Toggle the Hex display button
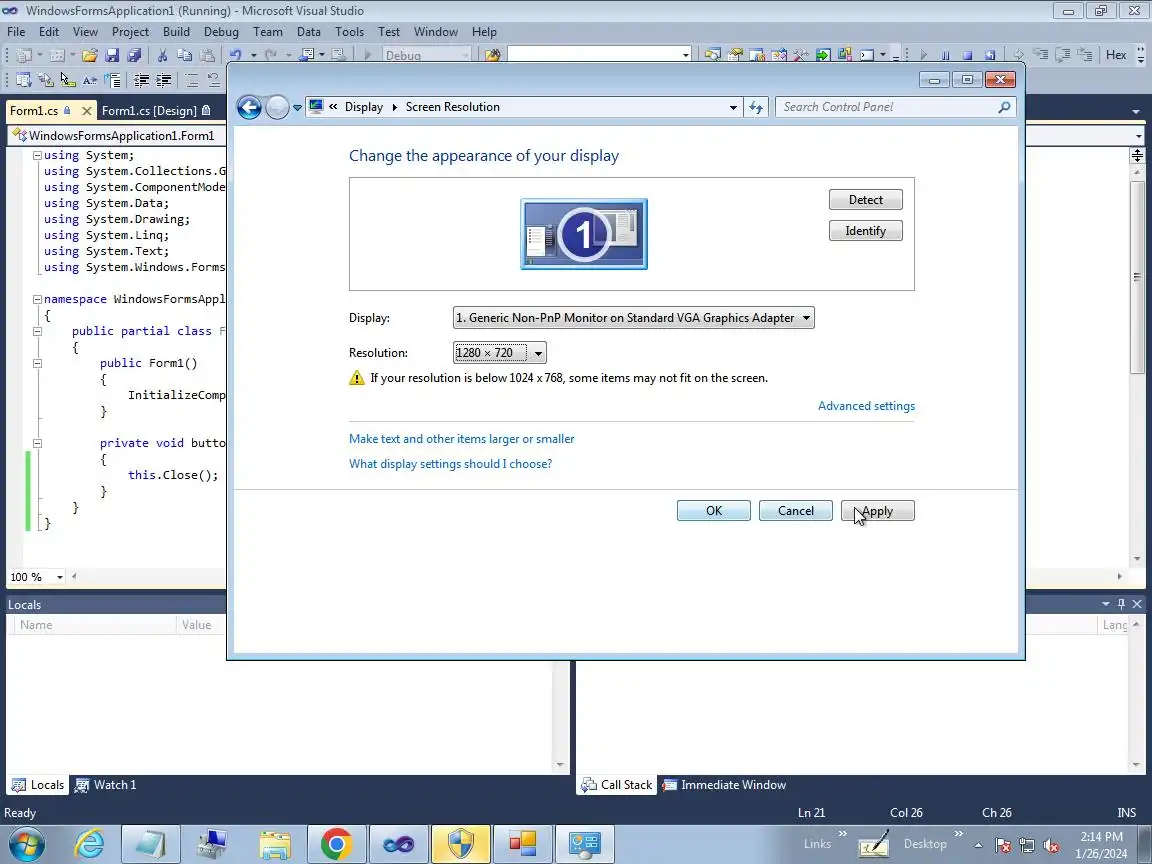Screen dimensions: 1152x864 1116,55
